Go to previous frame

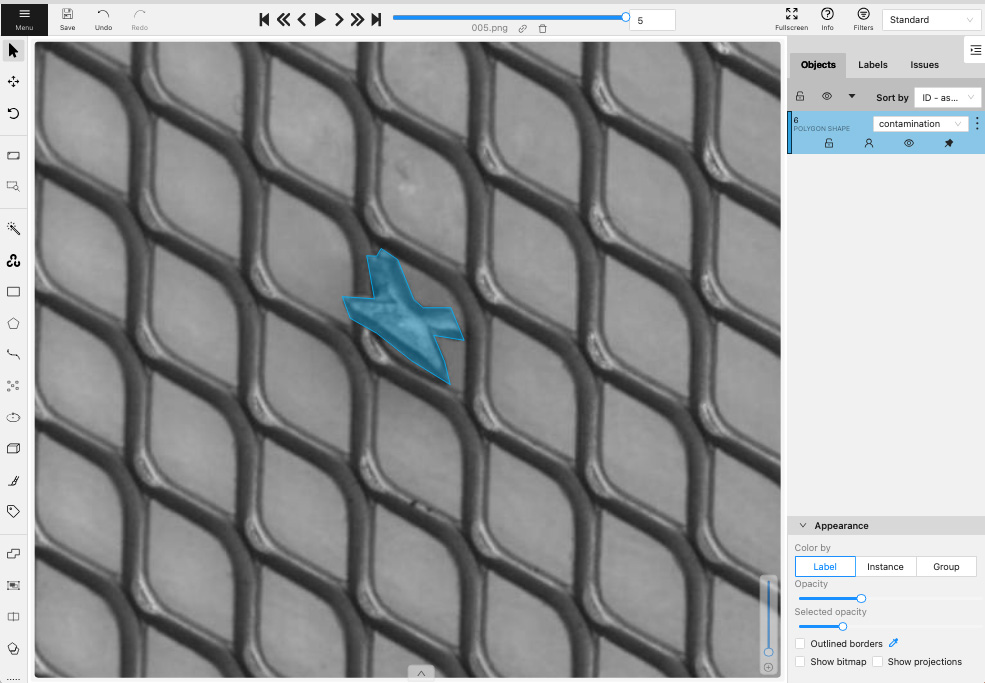click(x=302, y=19)
